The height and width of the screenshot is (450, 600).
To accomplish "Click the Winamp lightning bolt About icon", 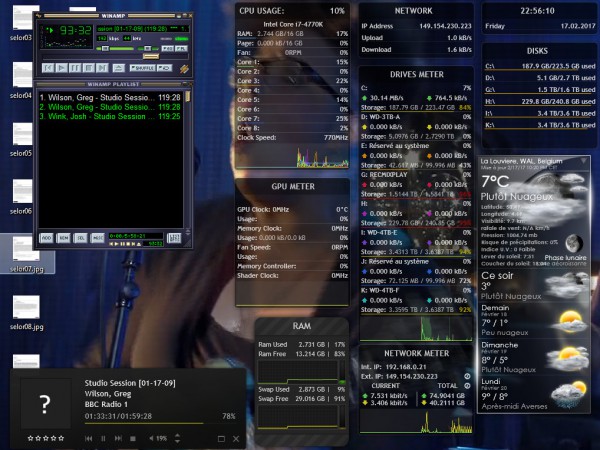I will coord(184,68).
